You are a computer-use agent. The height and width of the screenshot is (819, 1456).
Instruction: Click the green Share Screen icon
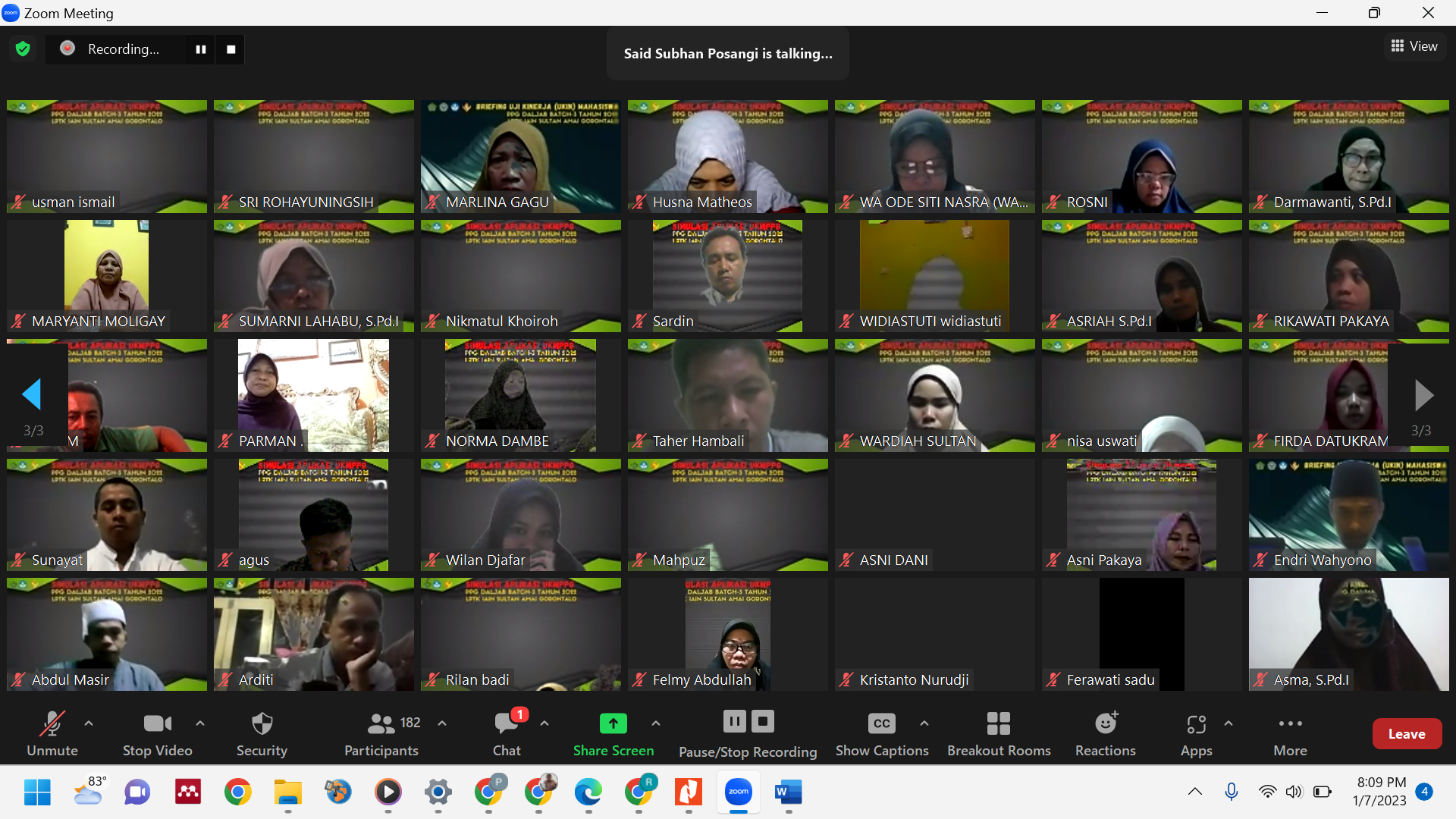(x=613, y=723)
